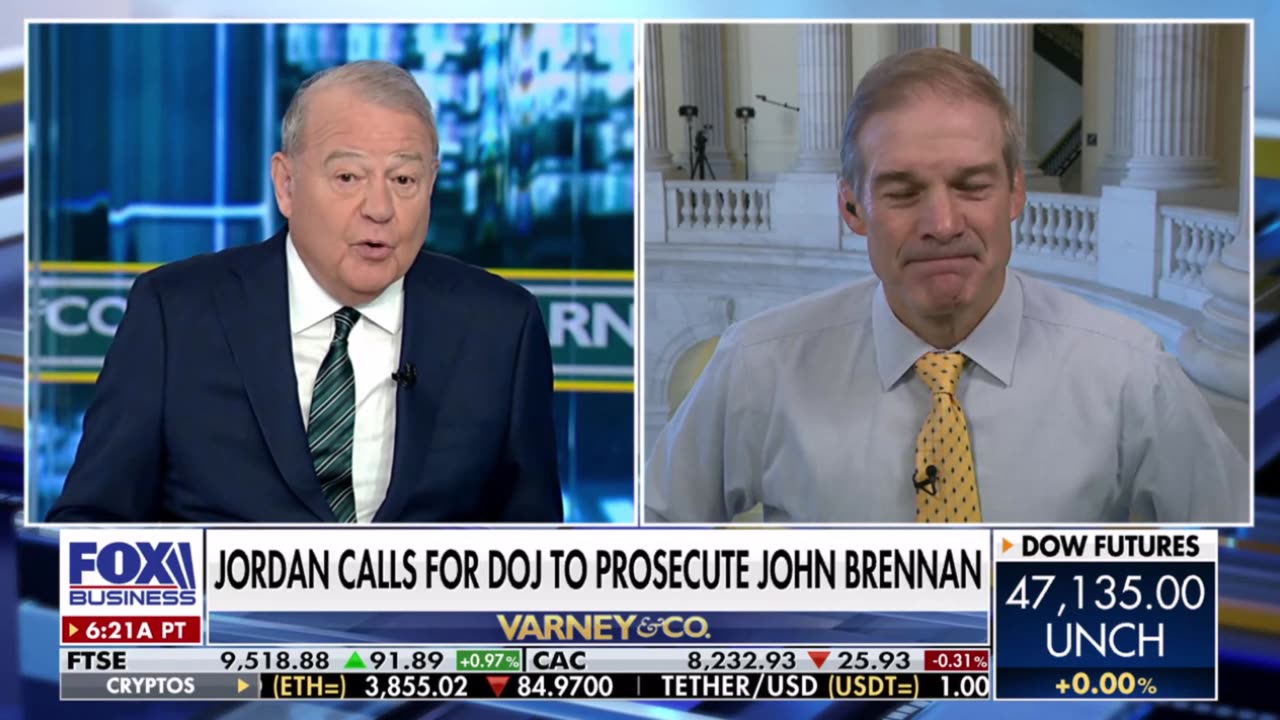Click the 6:21A PT time badge

coord(131,631)
